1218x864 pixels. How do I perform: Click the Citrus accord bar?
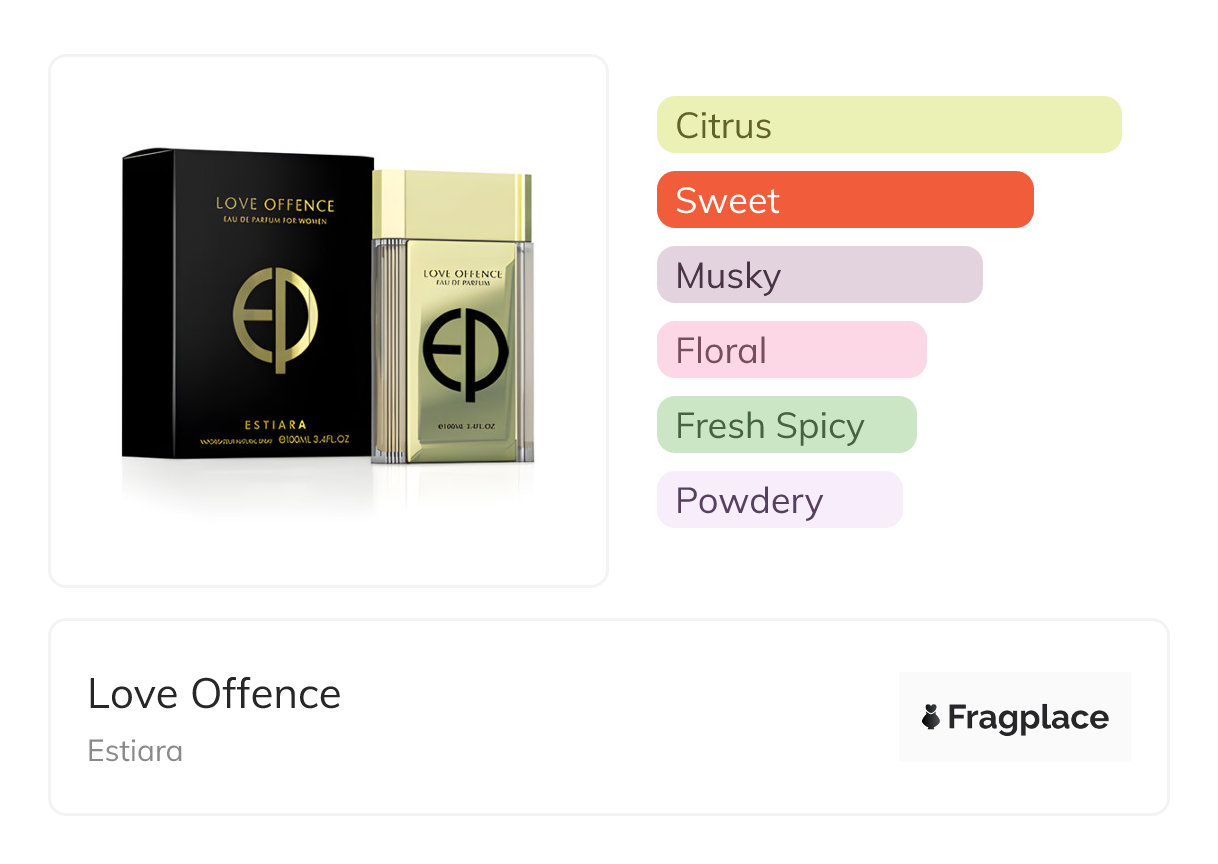[888, 125]
